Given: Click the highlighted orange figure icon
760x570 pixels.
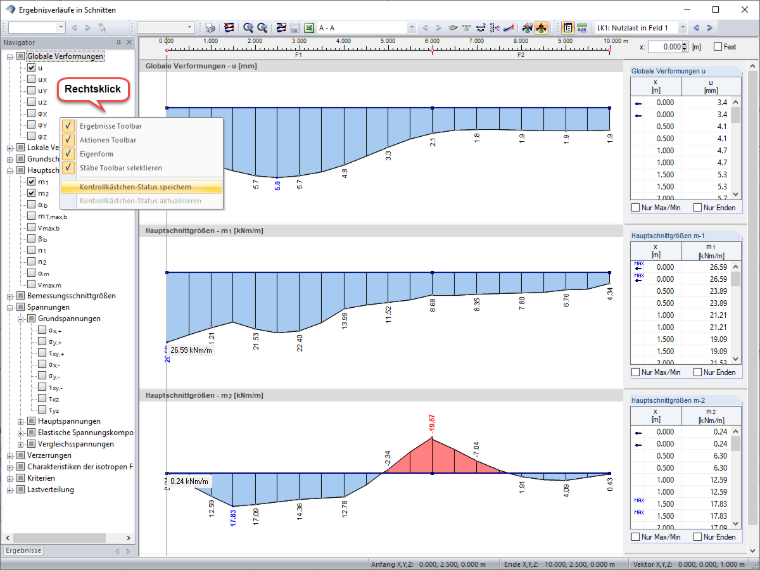Looking at the screenshot, I should [x=541, y=28].
